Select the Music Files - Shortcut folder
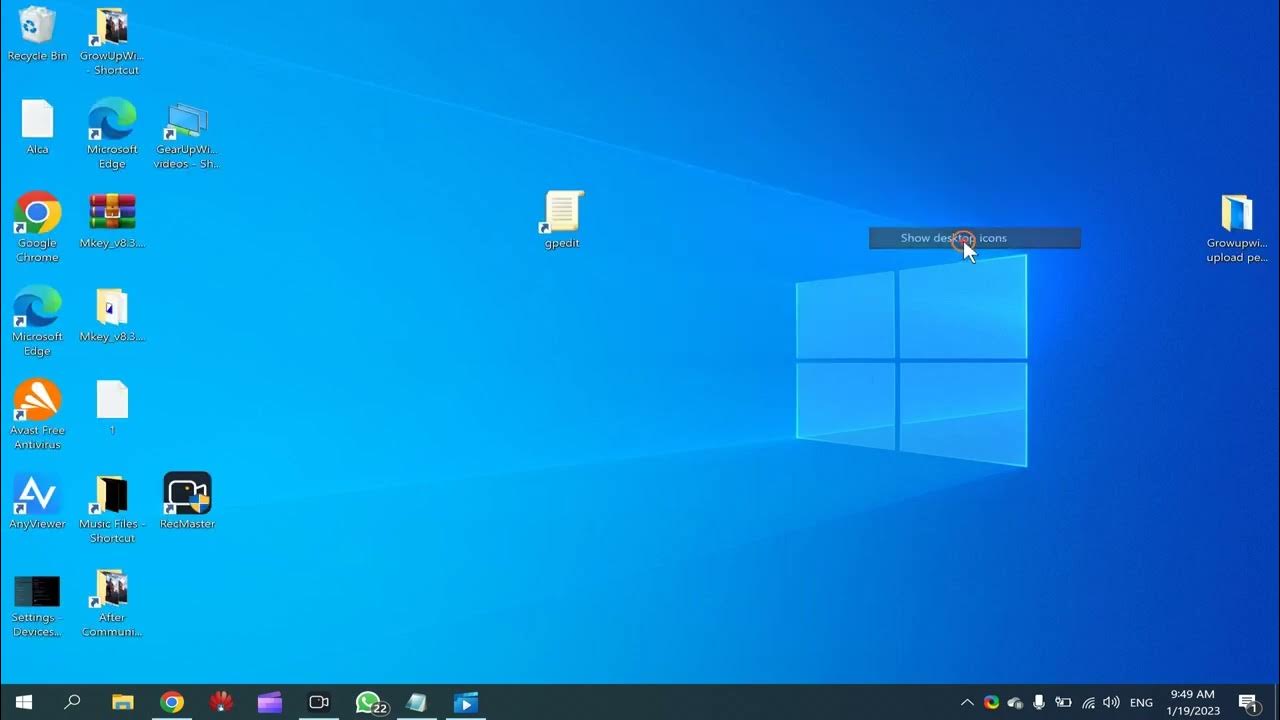 click(x=112, y=508)
